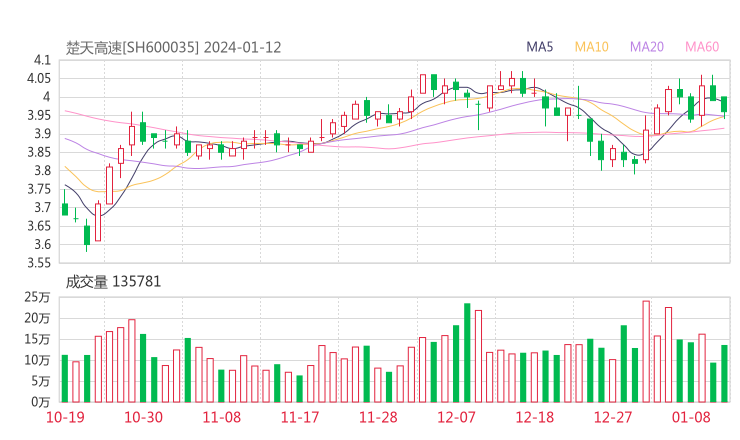Image resolution: width=740 pixels, height=440 pixels.
Task: Click the 10万 volume axis label
Action: 37,361
